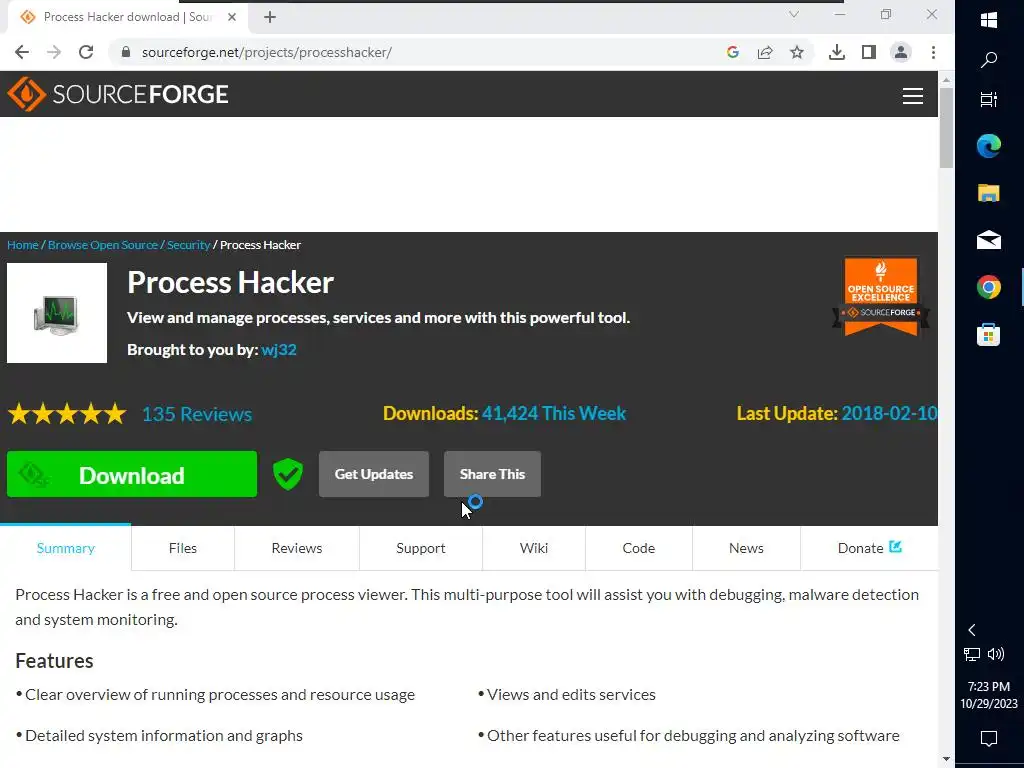The width and height of the screenshot is (1024, 768).
Task: Select the Summary tab
Action: [x=65, y=548]
